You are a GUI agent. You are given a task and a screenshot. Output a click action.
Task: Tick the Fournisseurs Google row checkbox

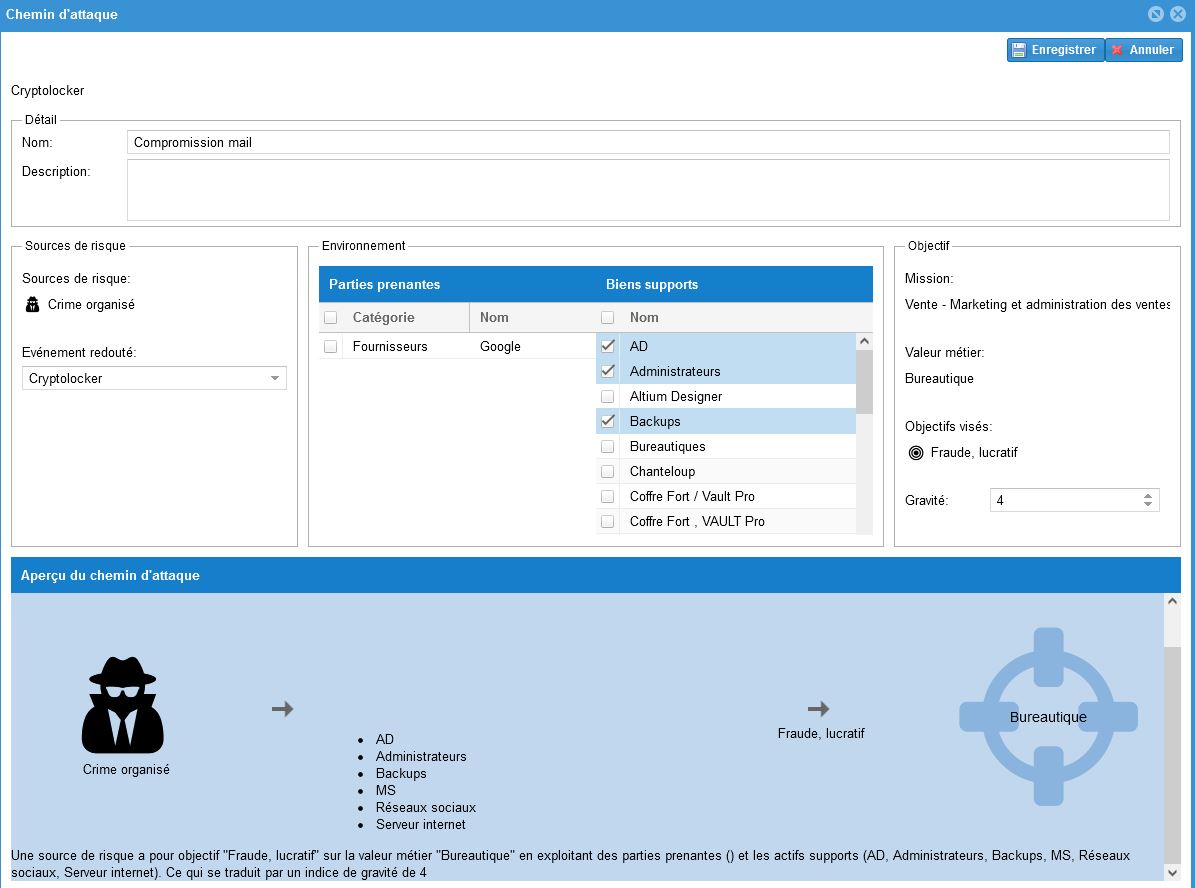[331, 347]
